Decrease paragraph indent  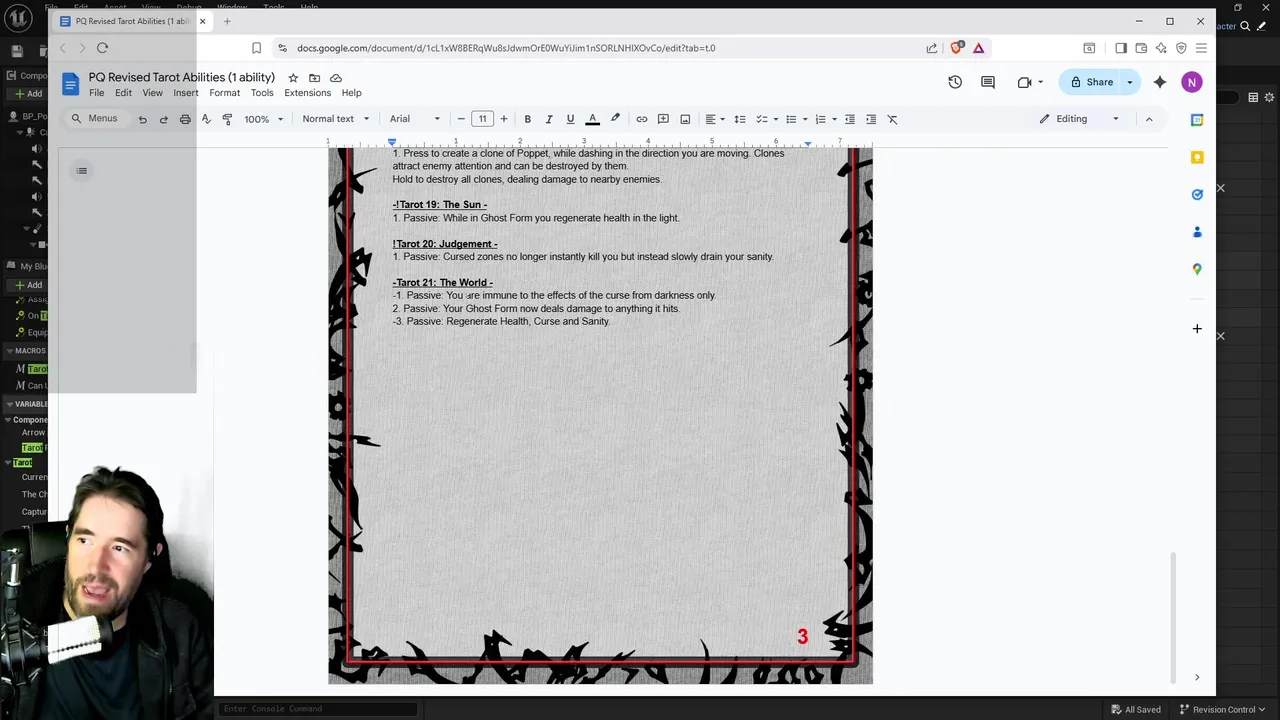pyautogui.click(x=850, y=119)
